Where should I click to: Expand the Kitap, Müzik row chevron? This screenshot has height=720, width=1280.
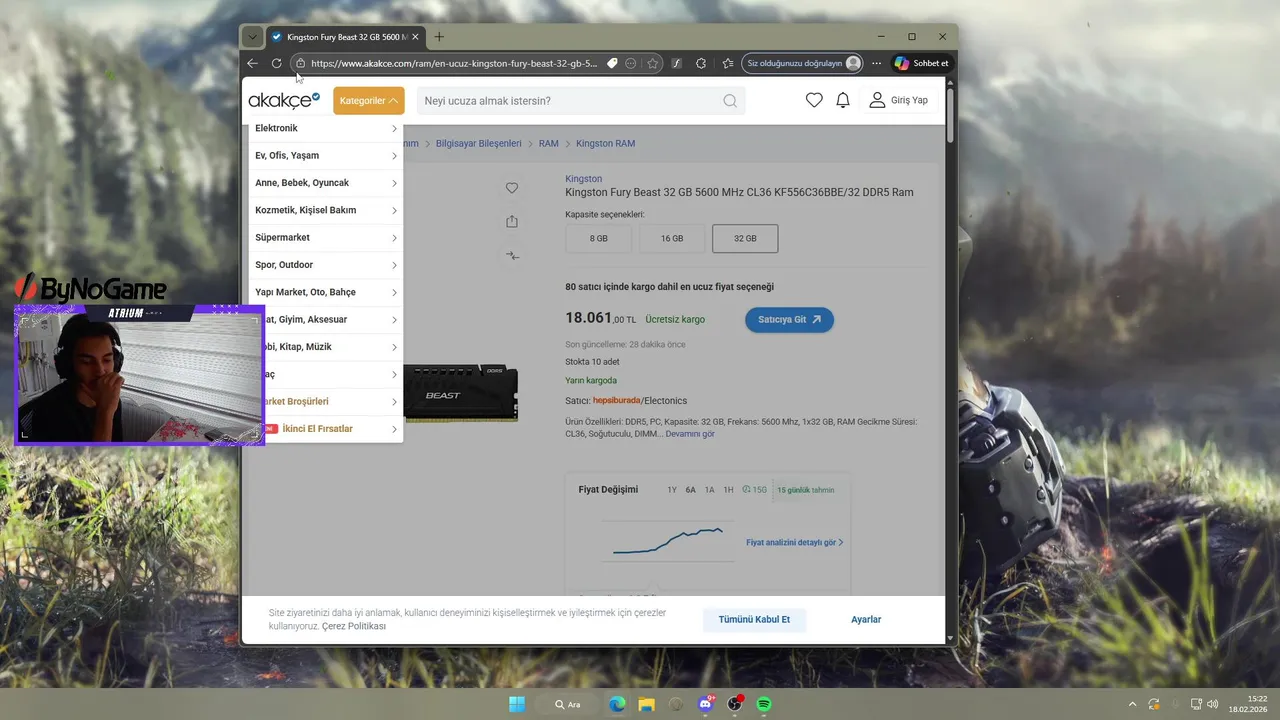(394, 347)
